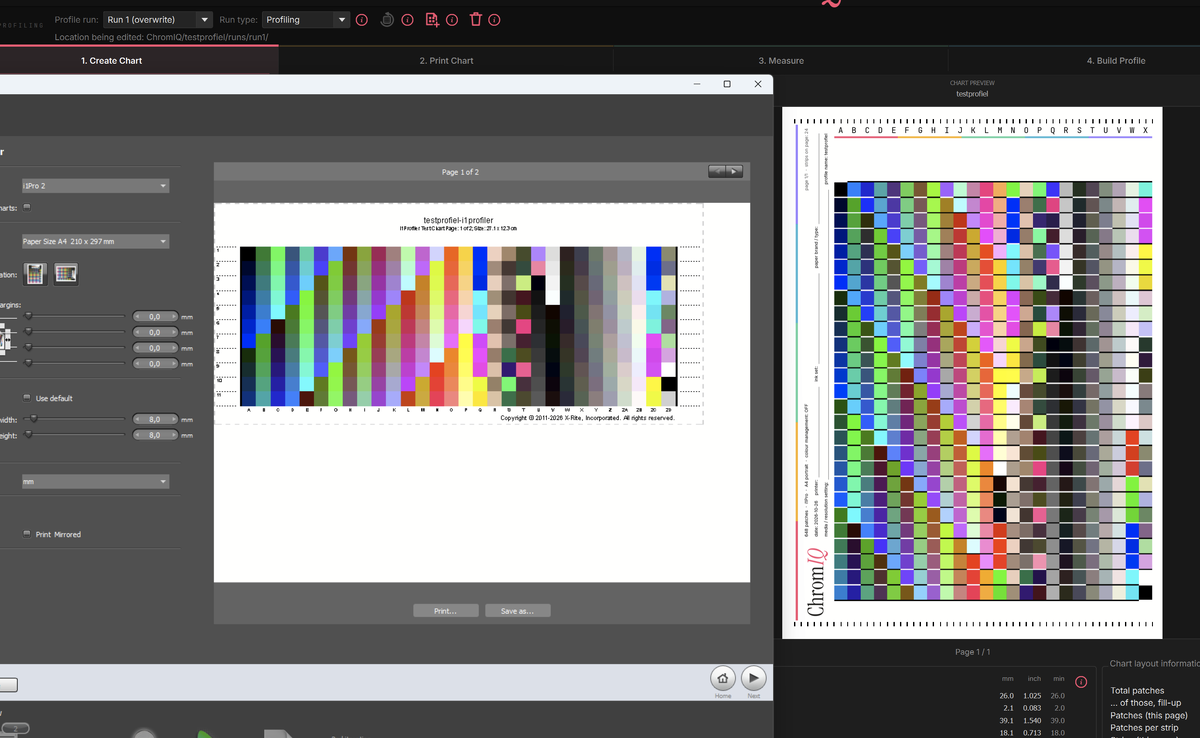Click the Next arrow button in i1Profiler
This screenshot has height=738, width=1200.
[753, 678]
